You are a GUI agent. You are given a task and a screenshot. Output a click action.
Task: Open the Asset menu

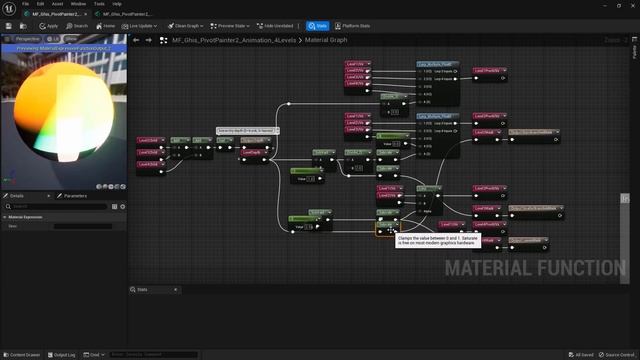click(57, 4)
